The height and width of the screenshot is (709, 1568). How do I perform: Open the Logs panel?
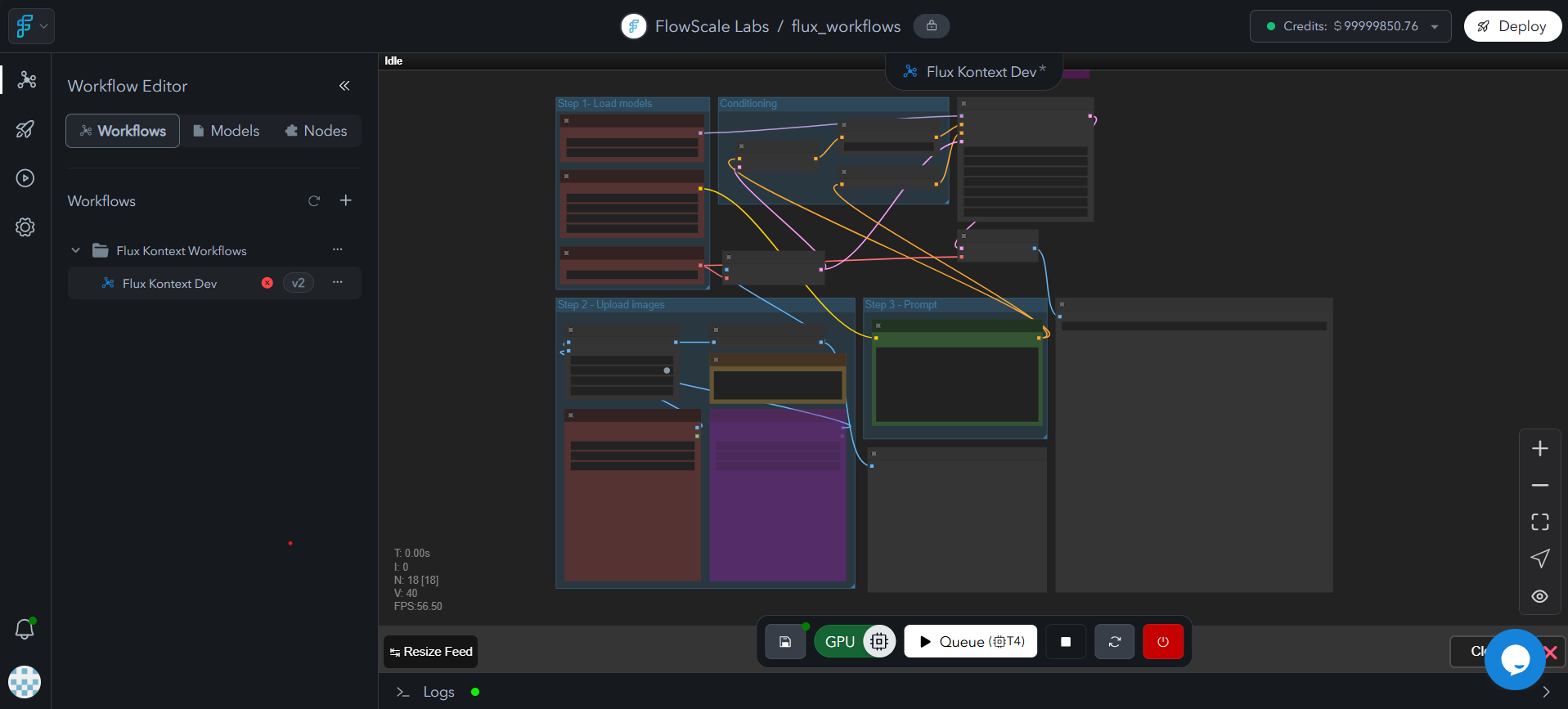[x=438, y=692]
